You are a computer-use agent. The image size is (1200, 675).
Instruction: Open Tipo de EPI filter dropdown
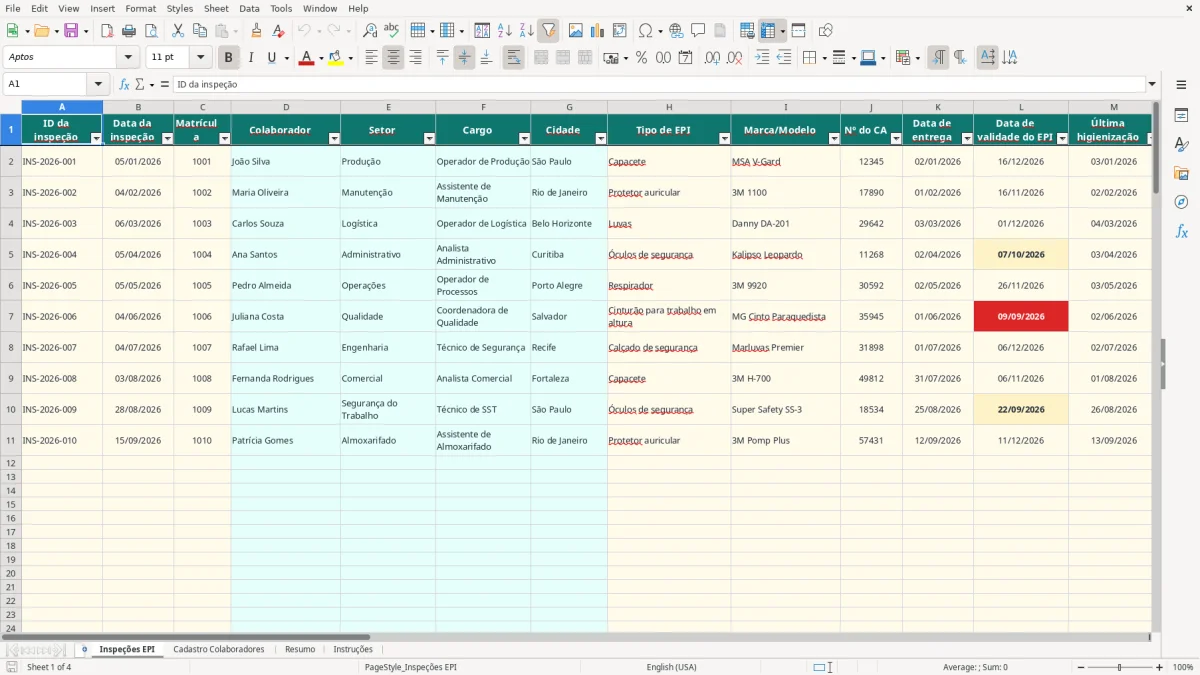(724, 139)
